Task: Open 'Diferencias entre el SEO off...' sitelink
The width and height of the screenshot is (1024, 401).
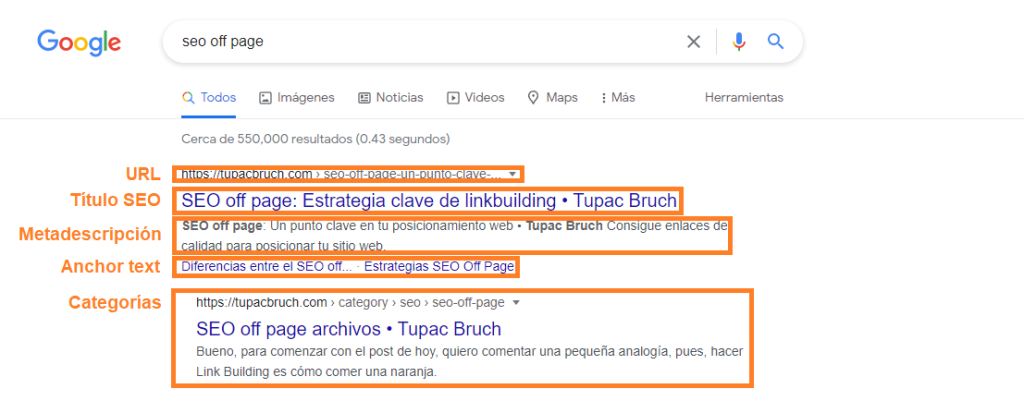Action: pos(266,267)
